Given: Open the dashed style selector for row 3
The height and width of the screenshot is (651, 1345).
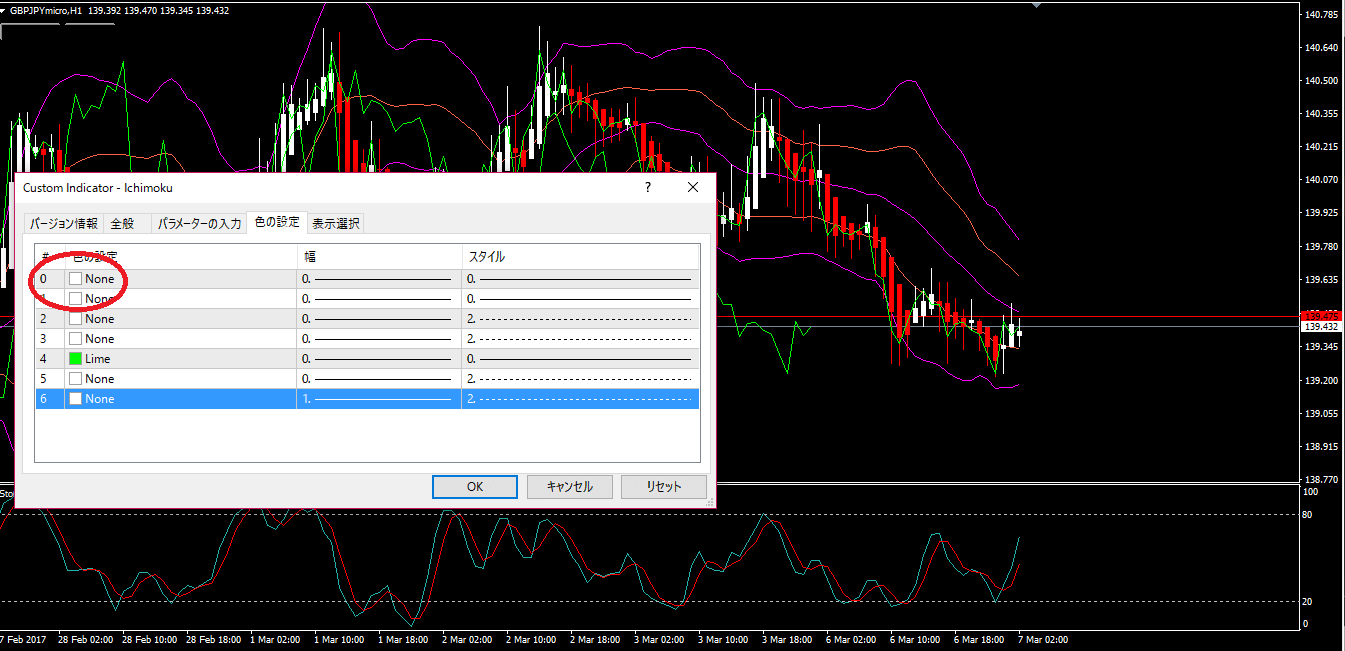Looking at the screenshot, I should tap(580, 339).
